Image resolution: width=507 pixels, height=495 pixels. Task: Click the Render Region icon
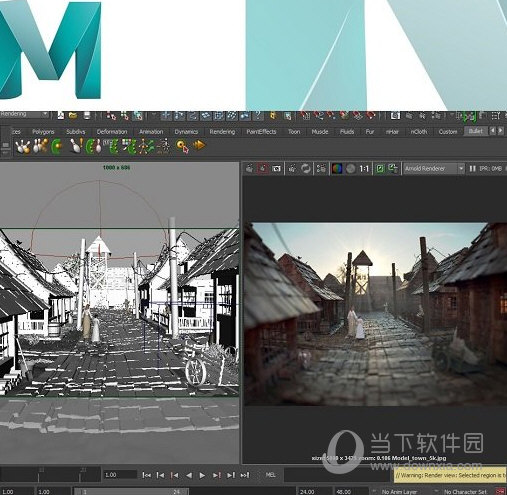(x=263, y=169)
